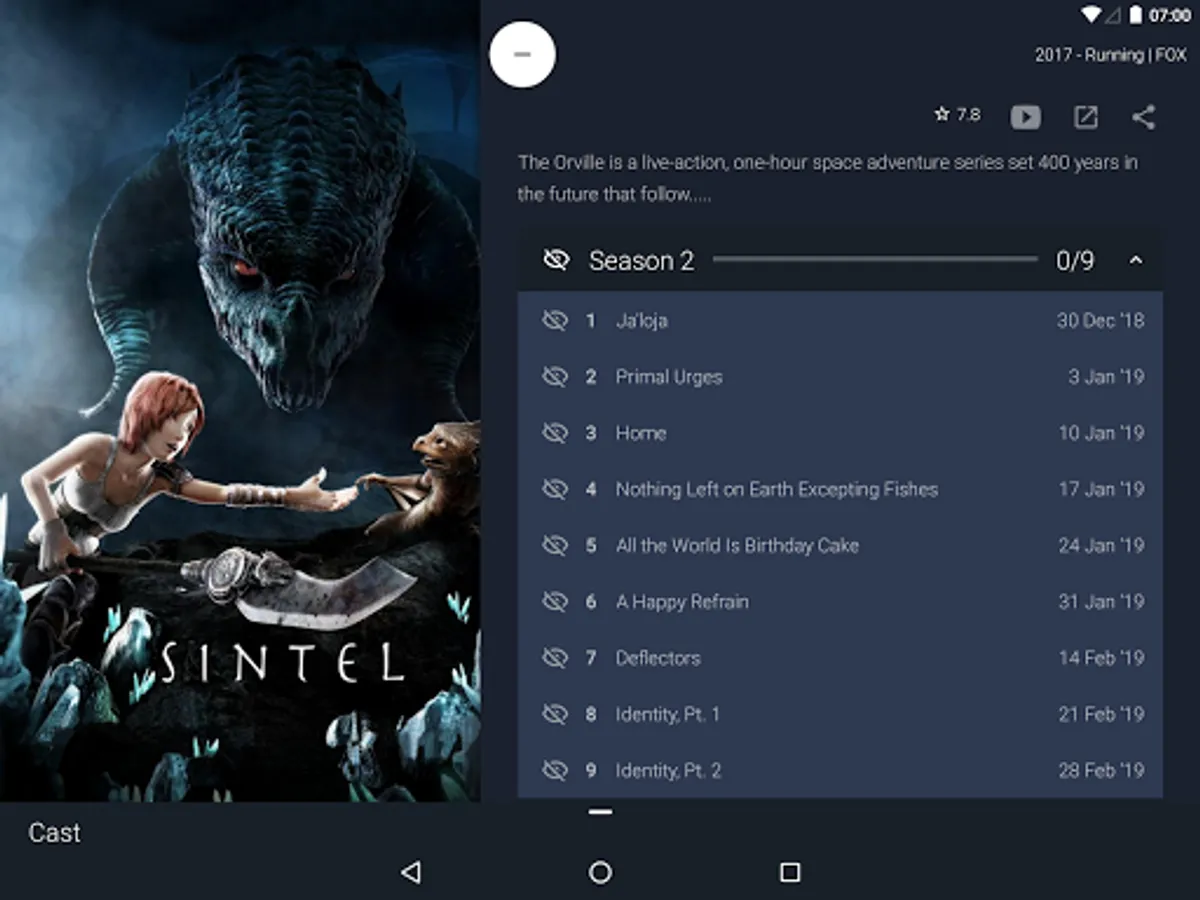Tap the Sintel poster image
Image resolution: width=1200 pixels, height=900 pixels.
(x=240, y=400)
